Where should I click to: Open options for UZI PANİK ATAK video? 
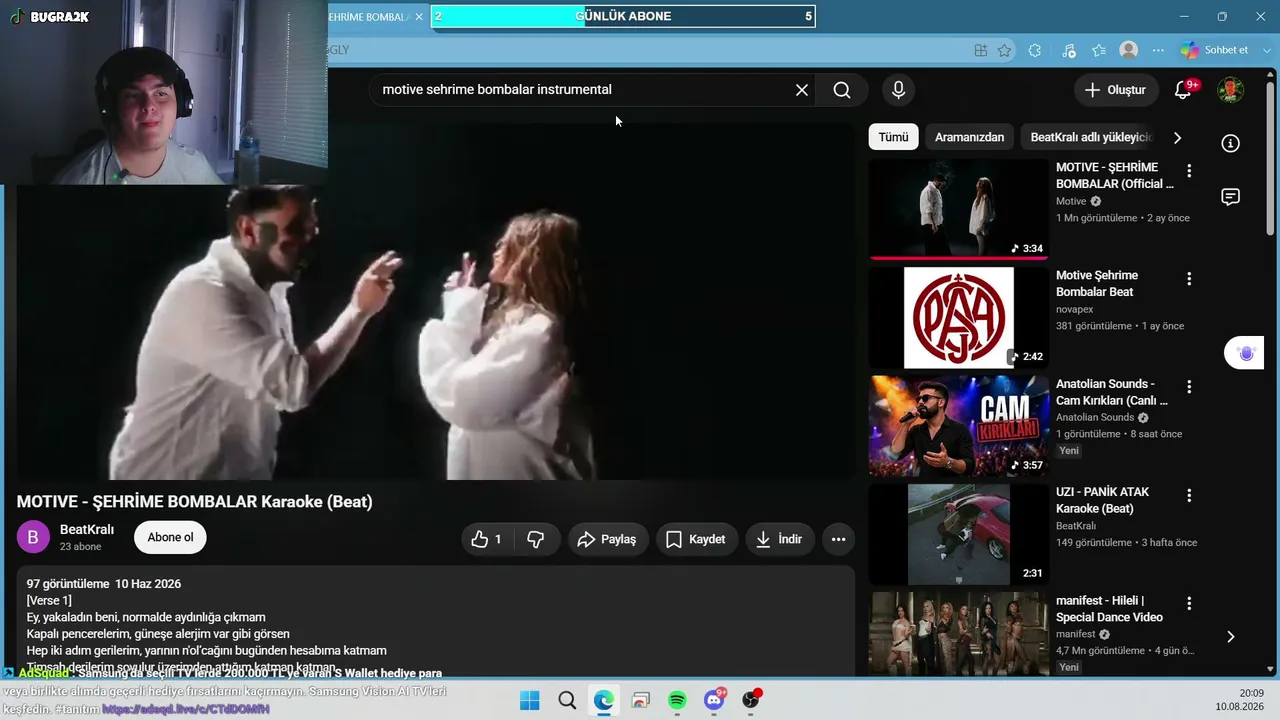tap(1189, 495)
